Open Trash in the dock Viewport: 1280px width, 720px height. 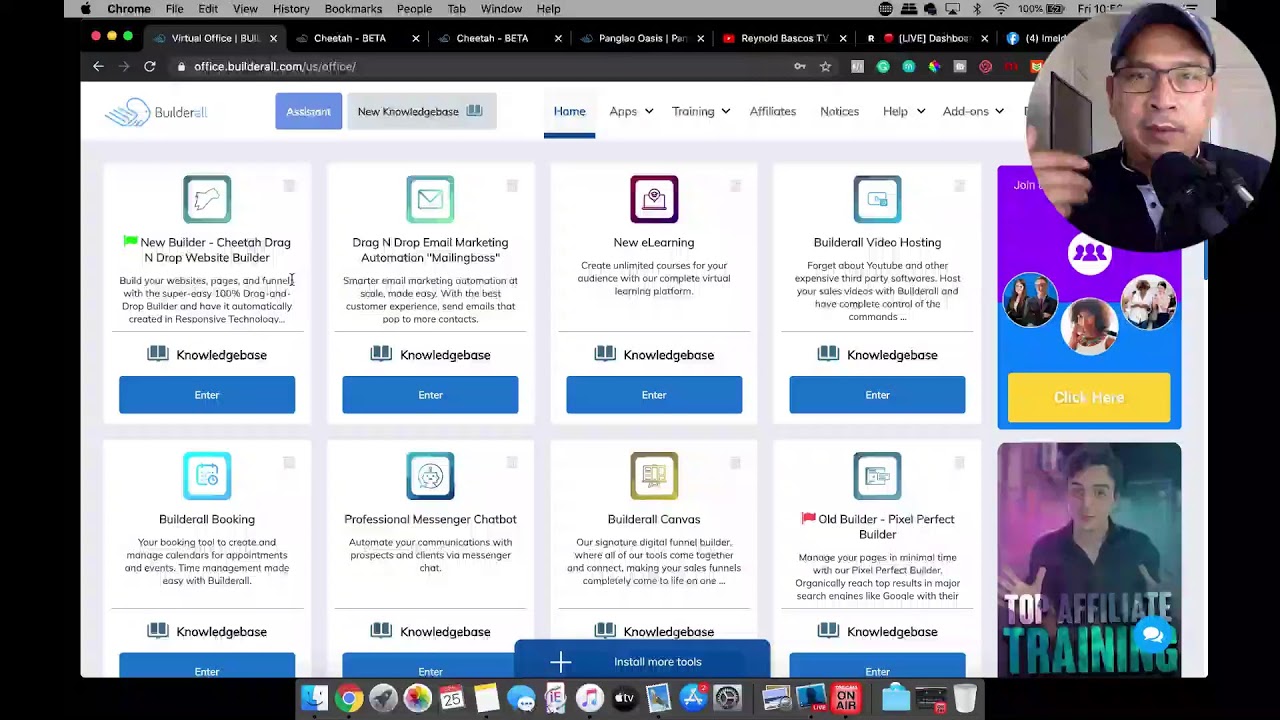click(x=964, y=697)
